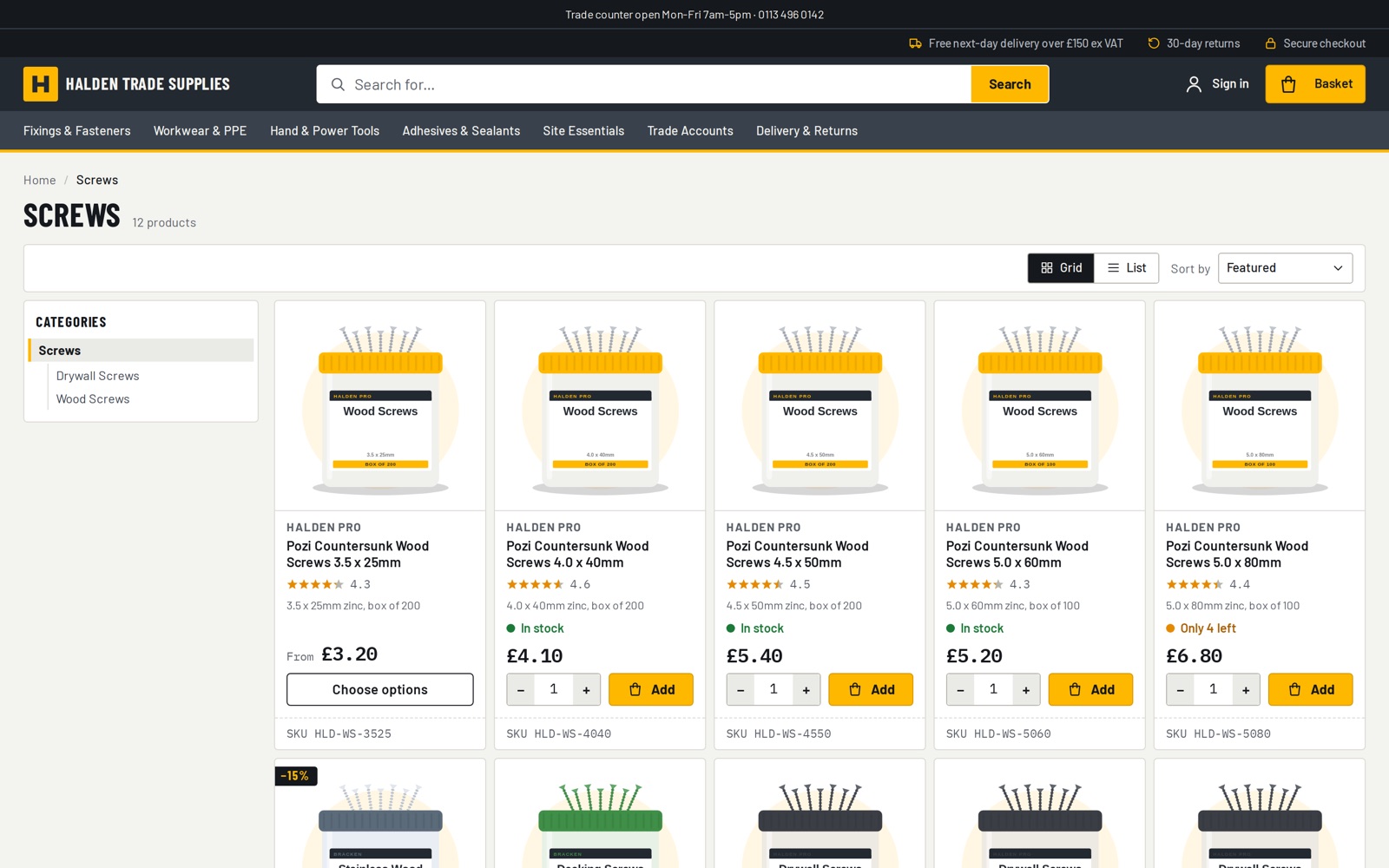
Task: Click quantity field for 5.0 x 80mm screws
Action: [x=1213, y=689]
